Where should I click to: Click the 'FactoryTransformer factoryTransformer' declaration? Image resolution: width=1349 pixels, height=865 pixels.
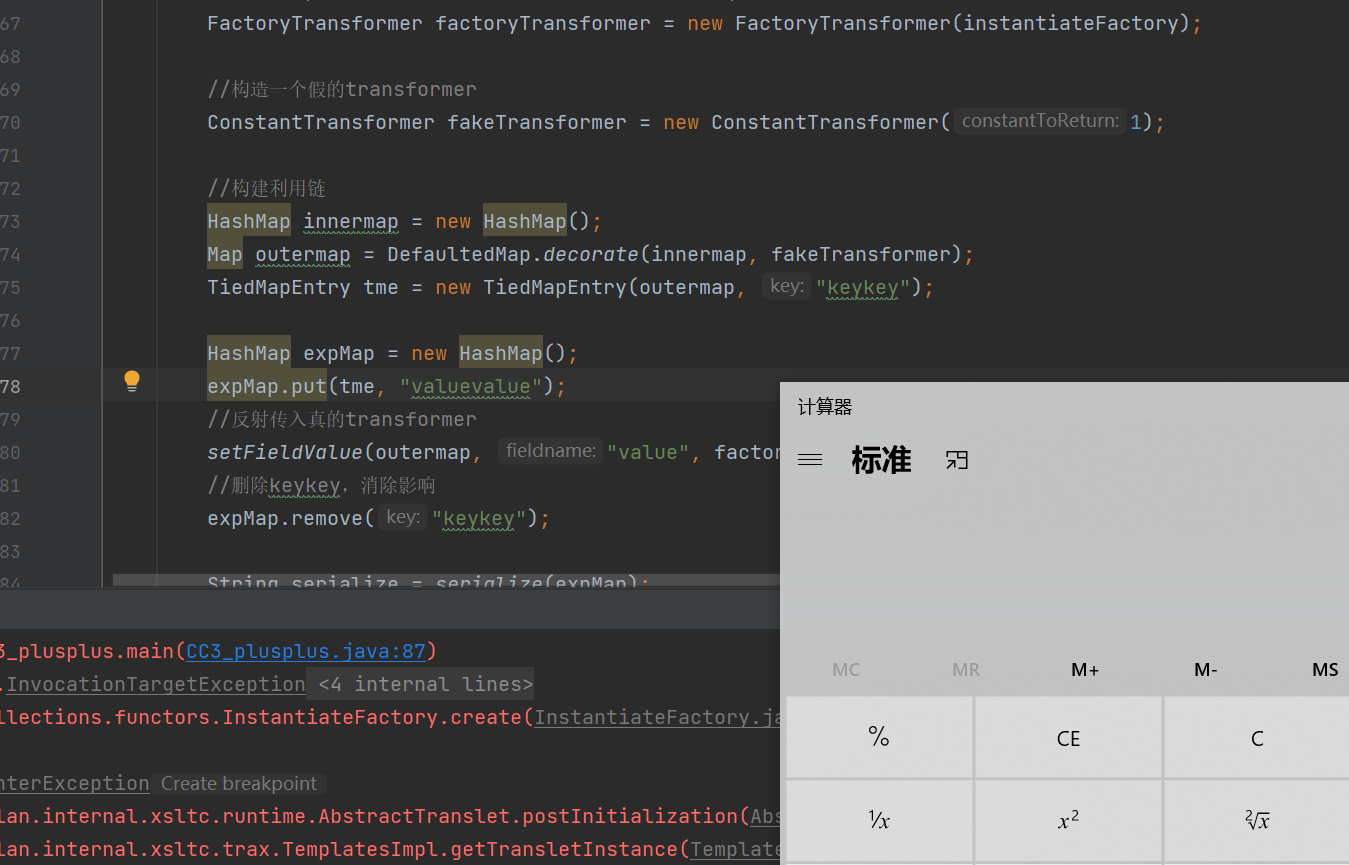pyautogui.click(x=429, y=23)
